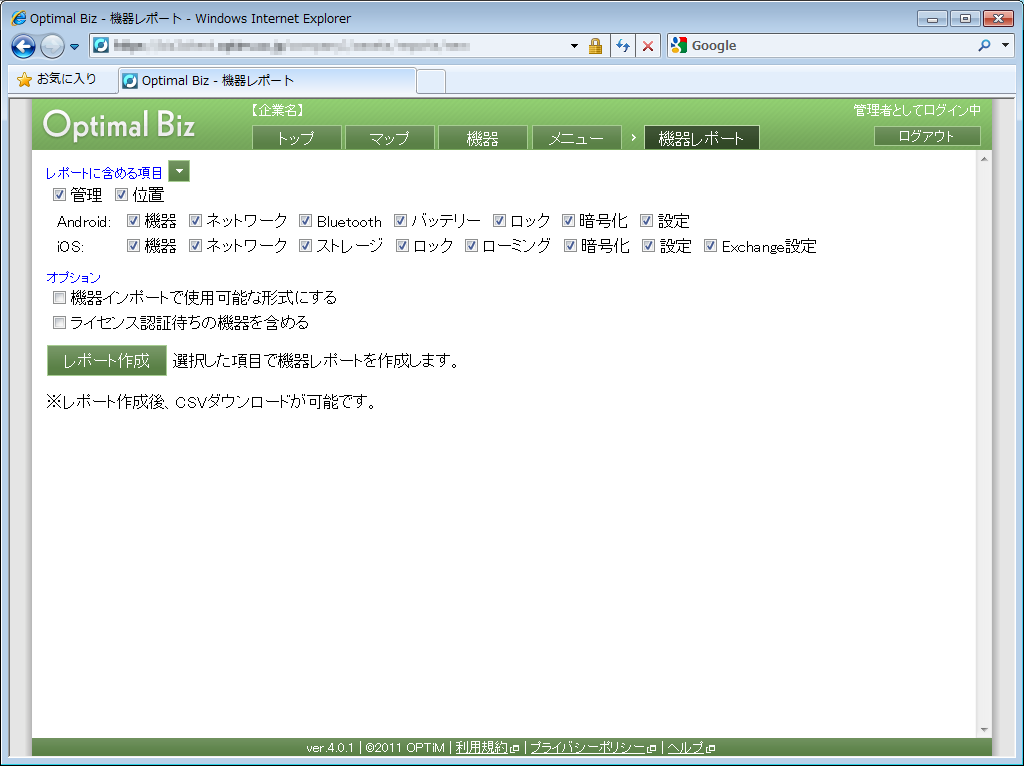Screen dimensions: 1024x766
Task: Collapse the レポートに含める項目 section arrow
Action: 179,171
